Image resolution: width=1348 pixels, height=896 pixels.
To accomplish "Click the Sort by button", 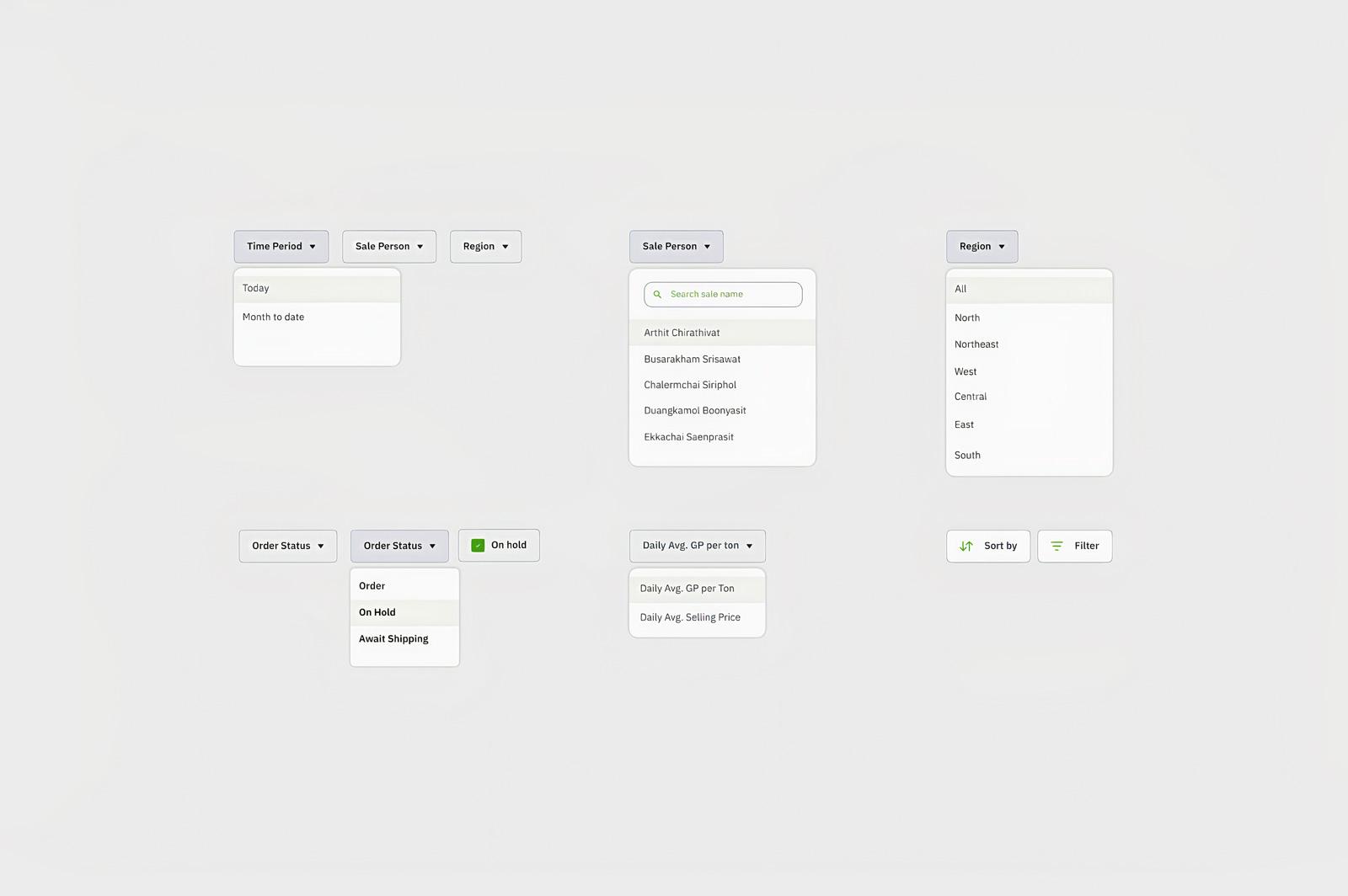I will (988, 546).
